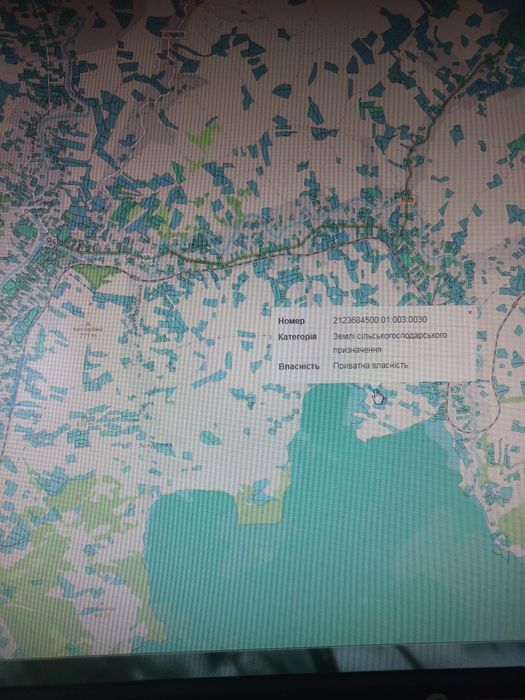Screen dimensions: 525x700
Task: Close the parcel information popup
Action: tap(469, 312)
